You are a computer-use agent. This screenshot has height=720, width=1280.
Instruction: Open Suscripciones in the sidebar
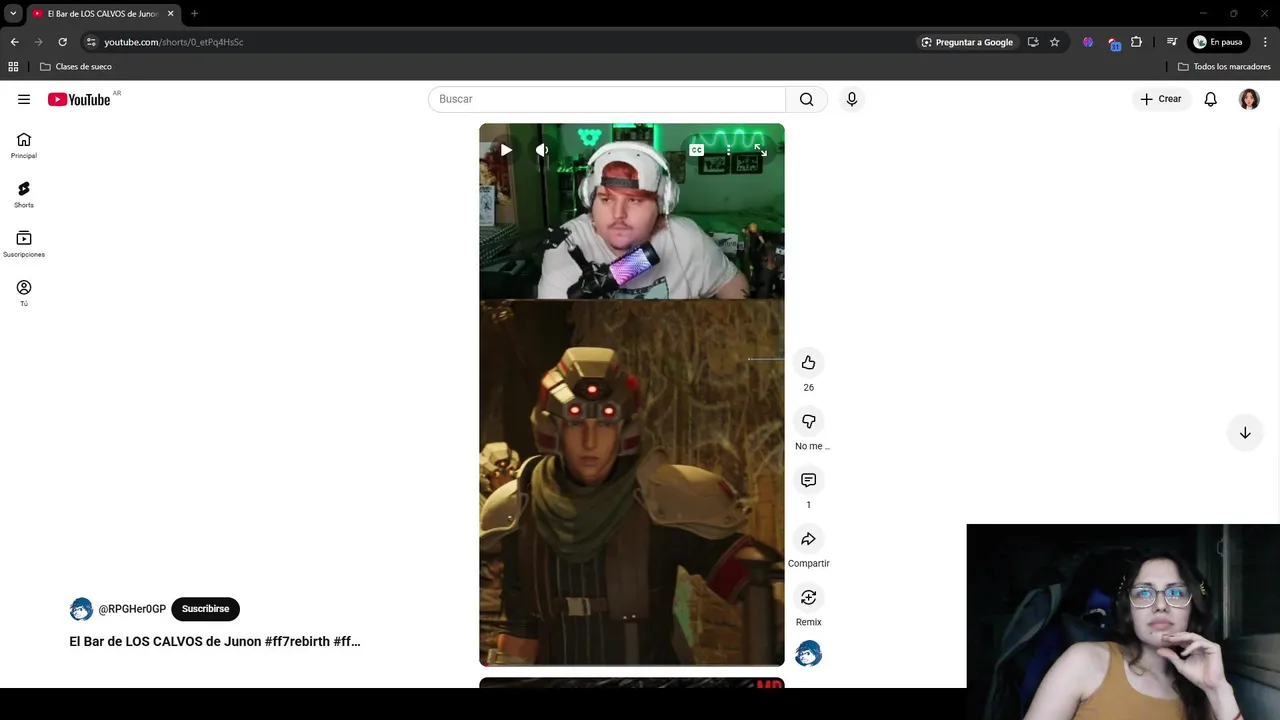point(24,244)
